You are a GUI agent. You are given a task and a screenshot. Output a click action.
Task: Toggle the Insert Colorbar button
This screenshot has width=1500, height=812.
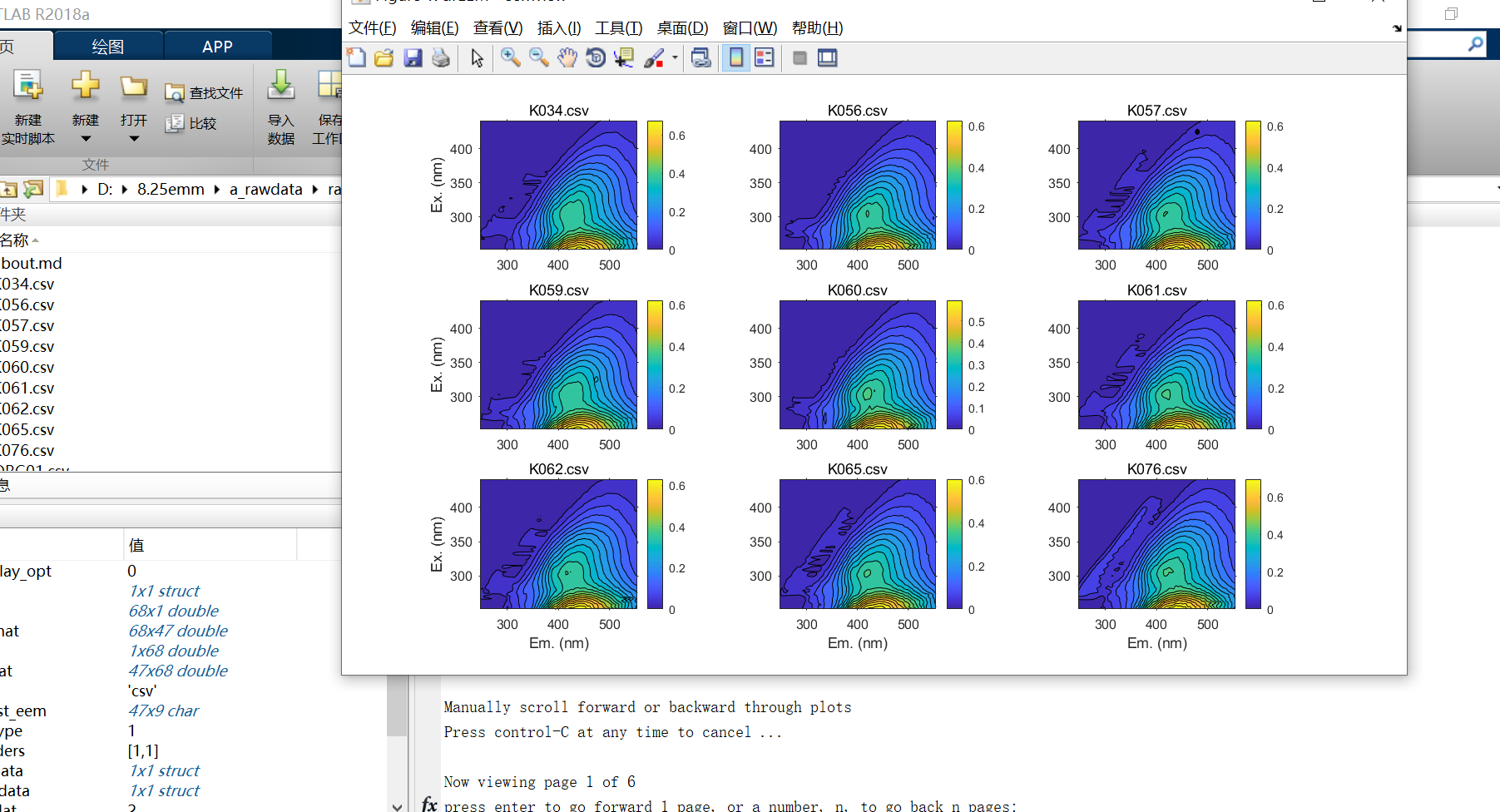point(736,57)
